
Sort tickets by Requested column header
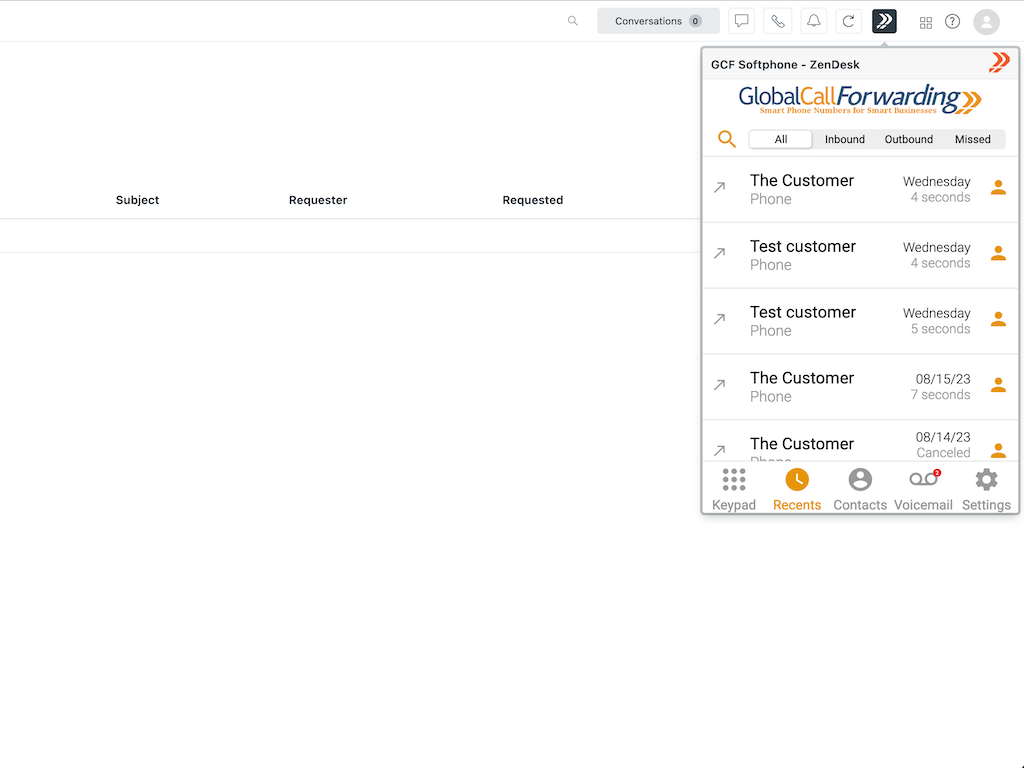coord(532,200)
